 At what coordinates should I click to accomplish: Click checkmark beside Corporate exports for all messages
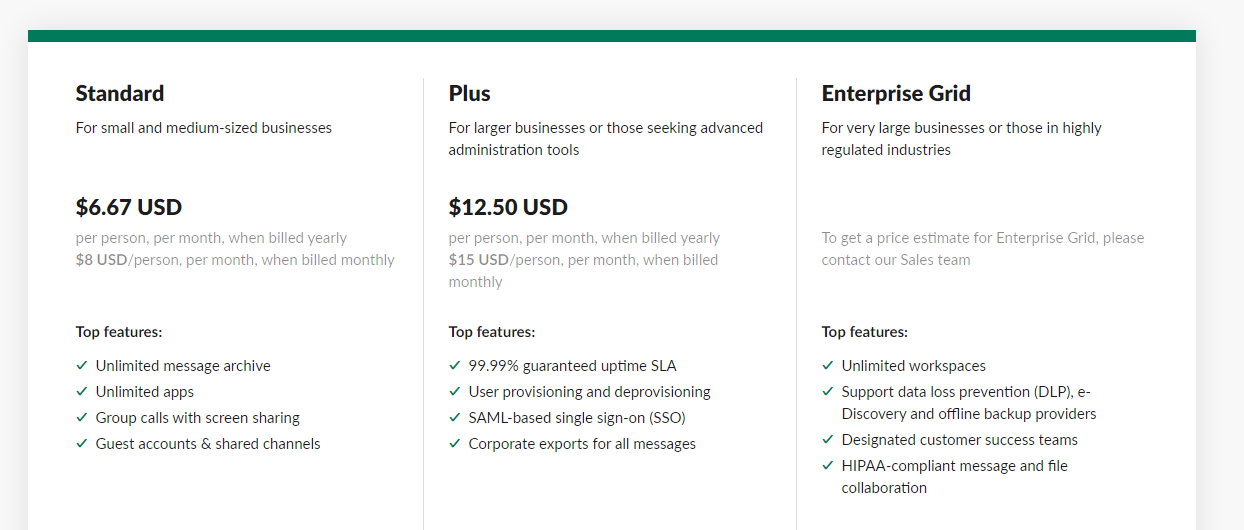[x=455, y=444]
